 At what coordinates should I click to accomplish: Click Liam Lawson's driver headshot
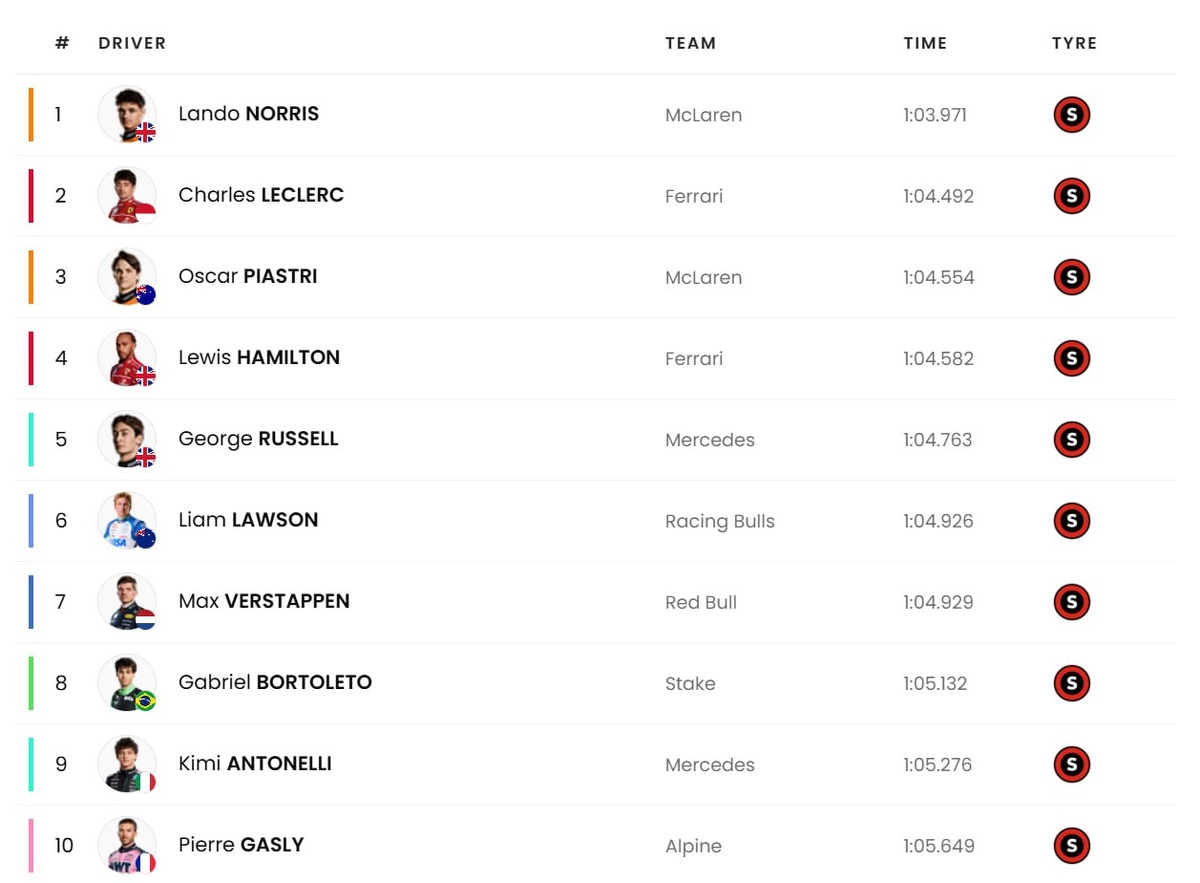(127, 520)
